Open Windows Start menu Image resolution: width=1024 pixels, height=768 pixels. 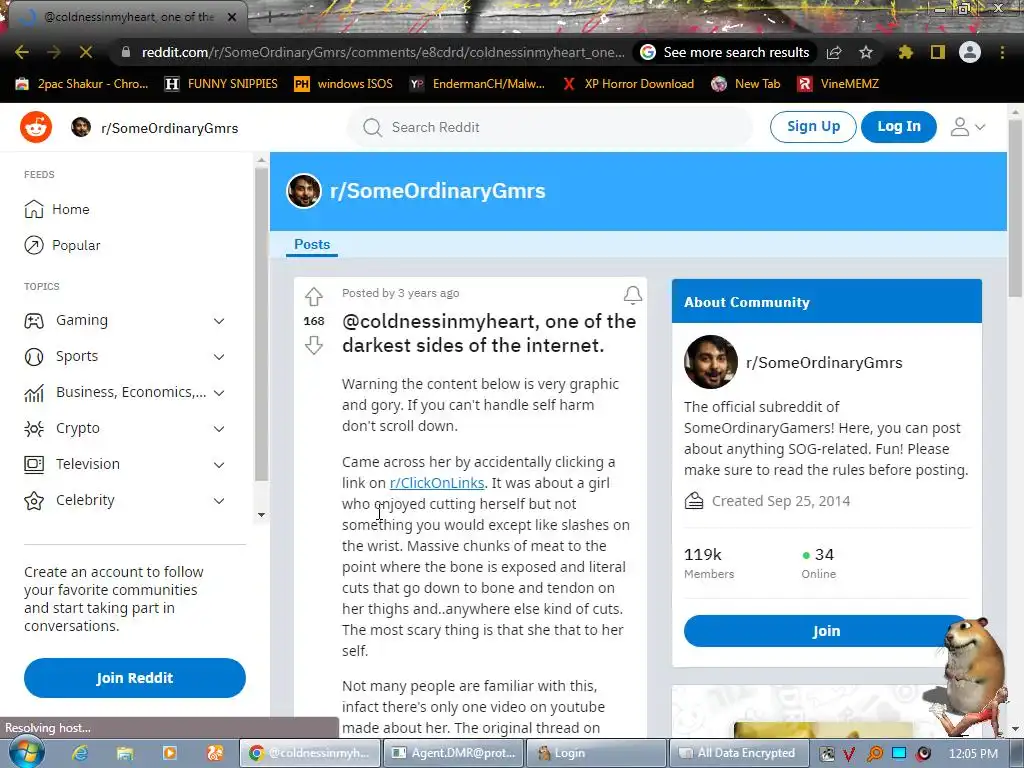point(27,752)
